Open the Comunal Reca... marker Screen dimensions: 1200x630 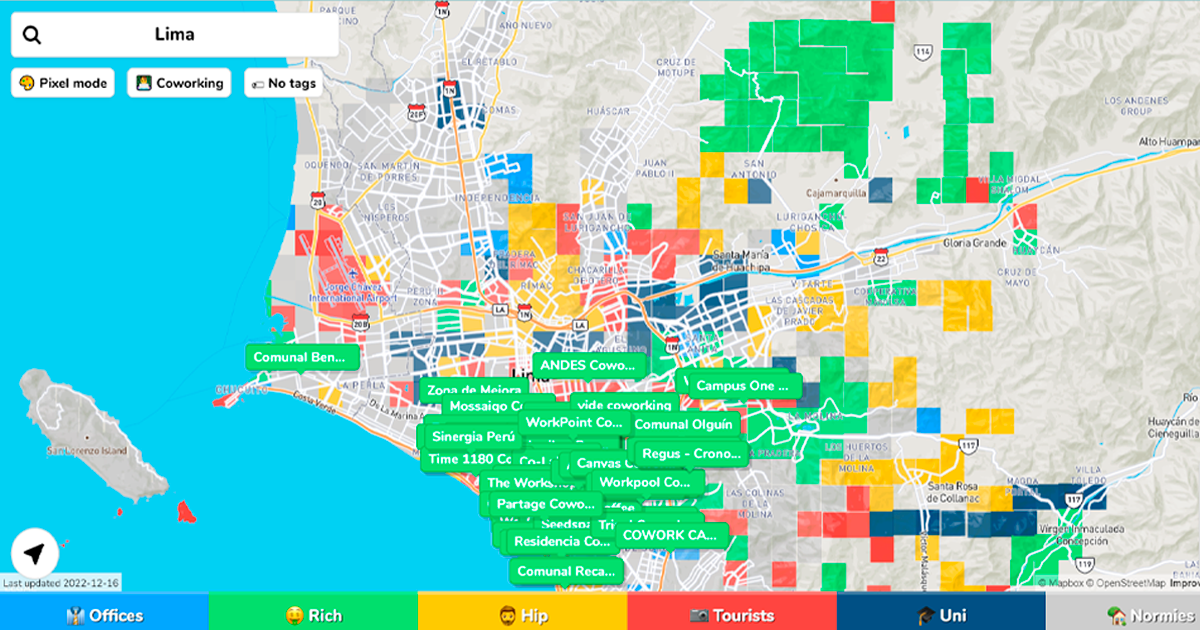(x=566, y=572)
